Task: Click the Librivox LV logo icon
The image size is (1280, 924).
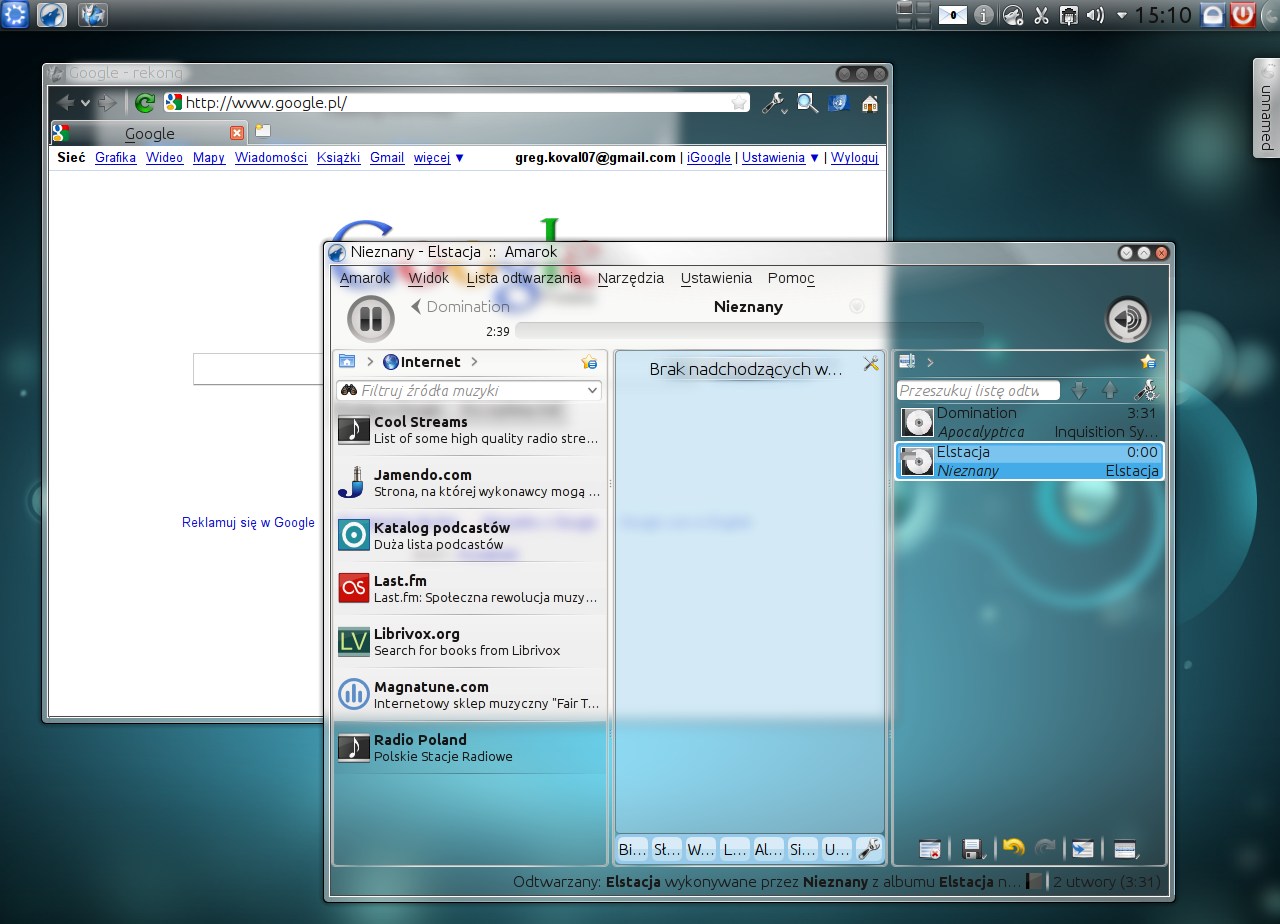Action: (x=353, y=642)
